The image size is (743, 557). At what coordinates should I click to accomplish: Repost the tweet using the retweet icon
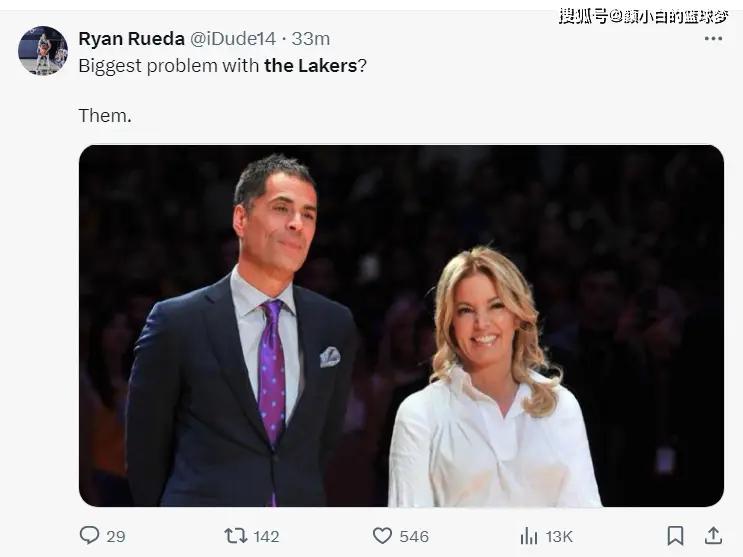point(236,536)
